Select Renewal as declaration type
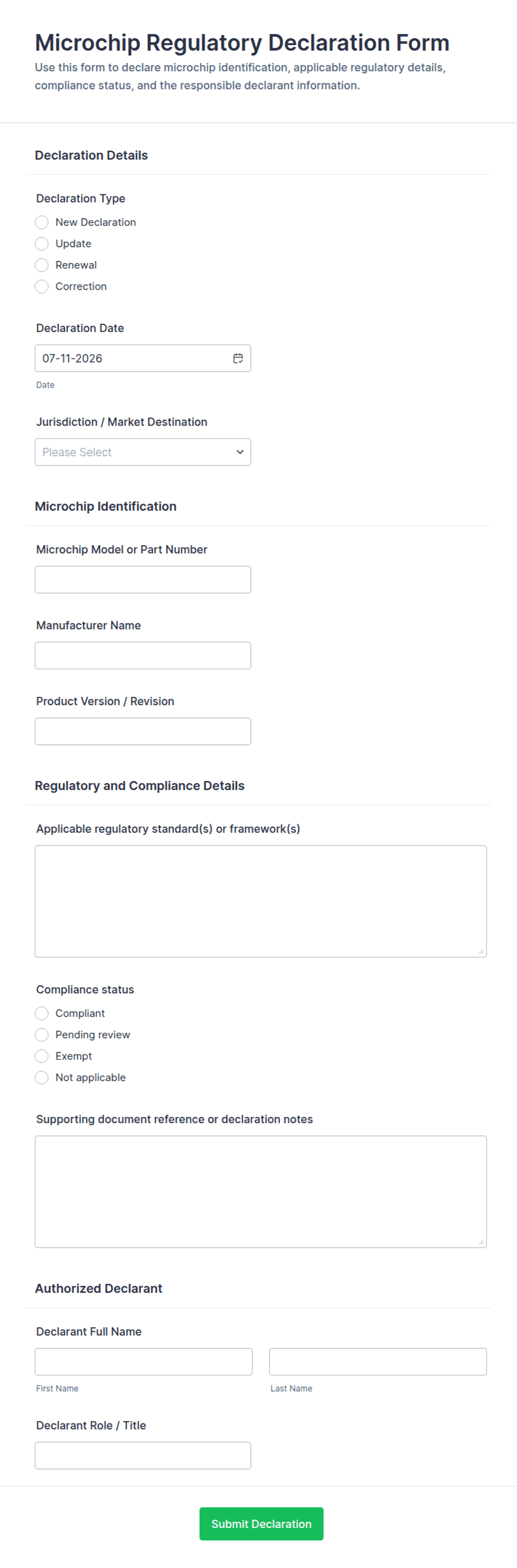Screen dimensions: 517x1568 pos(41,265)
